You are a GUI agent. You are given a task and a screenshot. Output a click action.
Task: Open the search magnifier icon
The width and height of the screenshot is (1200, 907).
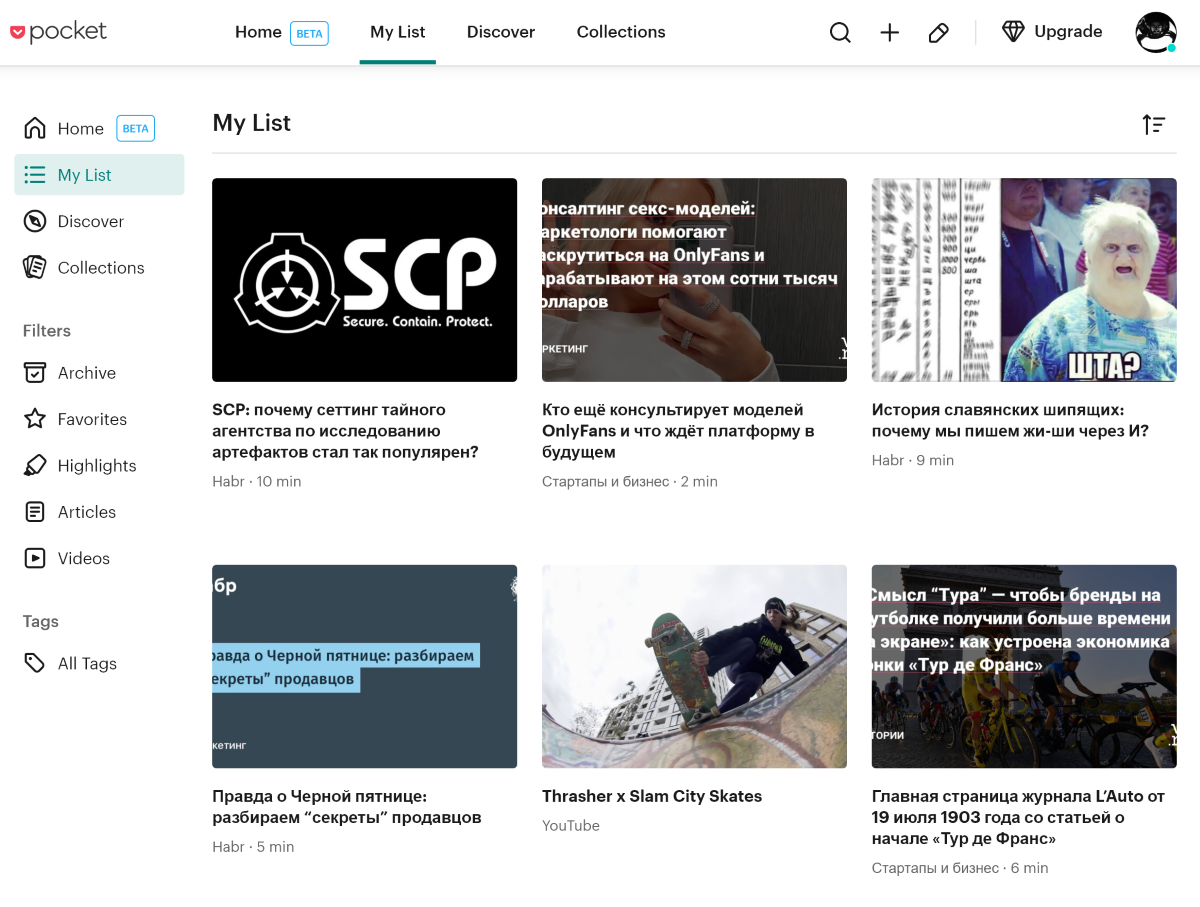click(x=840, y=33)
